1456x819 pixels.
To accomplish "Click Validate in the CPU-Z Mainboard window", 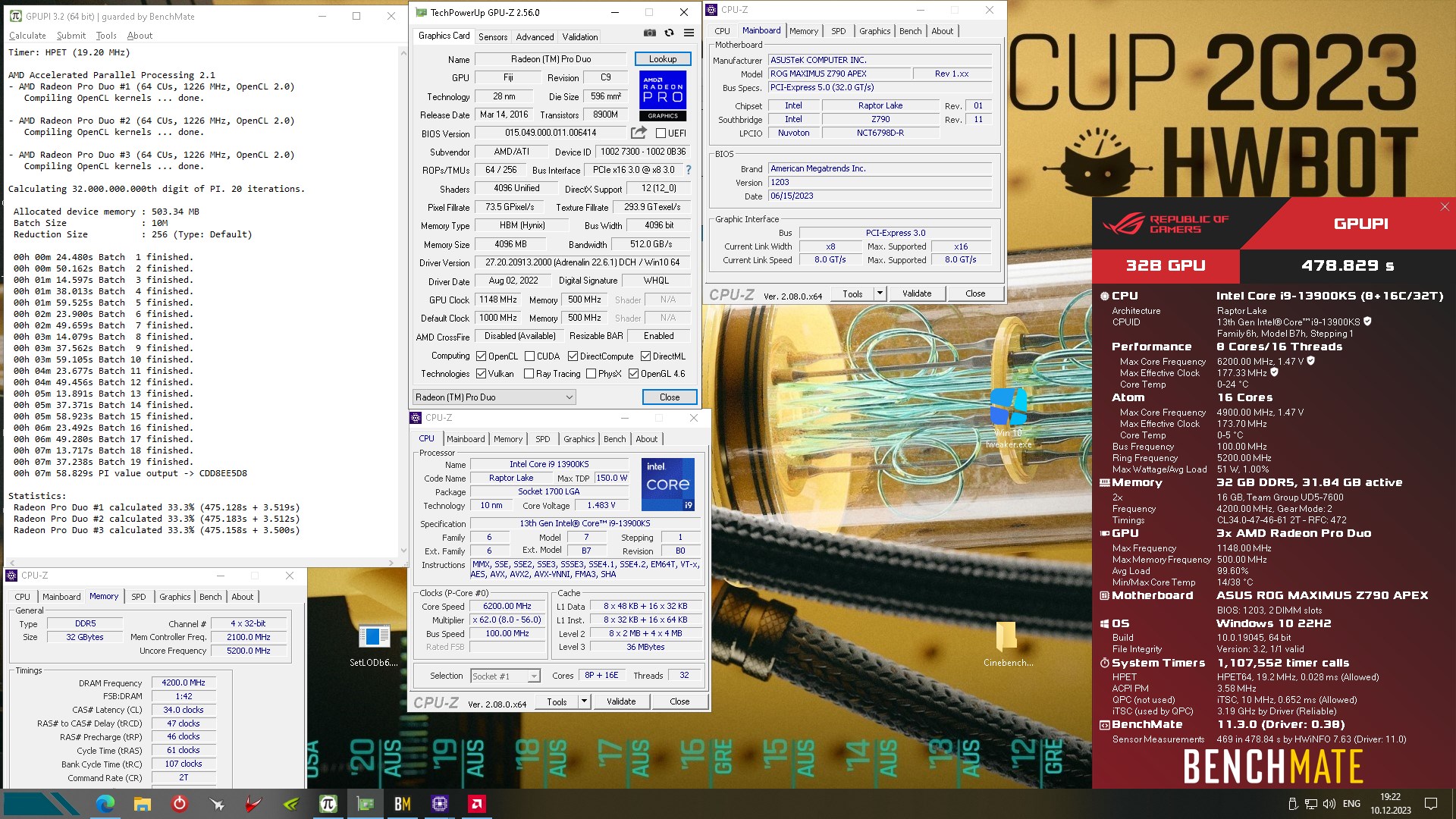I will pyautogui.click(x=917, y=293).
